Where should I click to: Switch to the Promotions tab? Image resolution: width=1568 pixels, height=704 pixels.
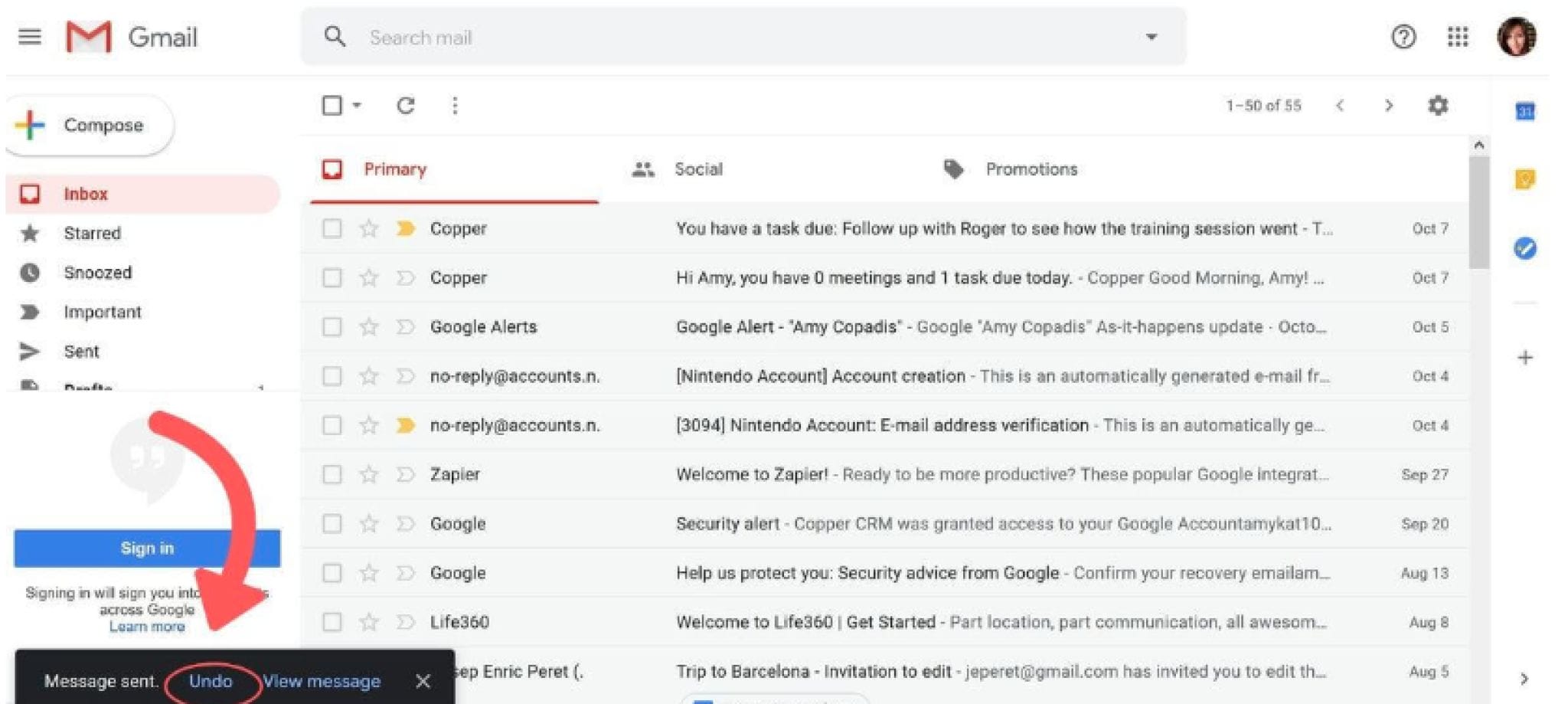pos(1031,169)
